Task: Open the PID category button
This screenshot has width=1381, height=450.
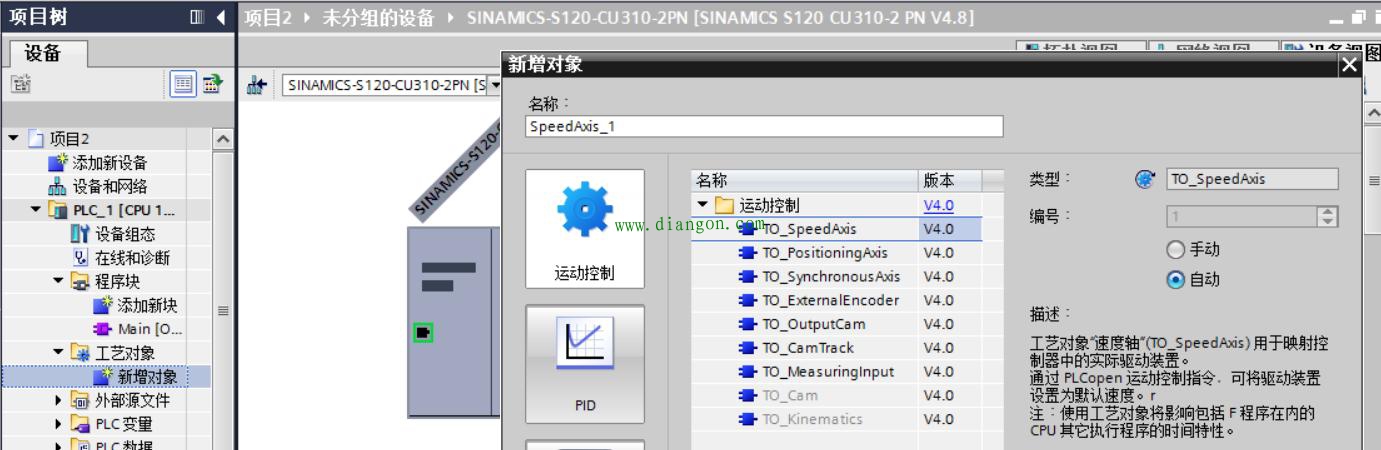Action: pyautogui.click(x=585, y=366)
